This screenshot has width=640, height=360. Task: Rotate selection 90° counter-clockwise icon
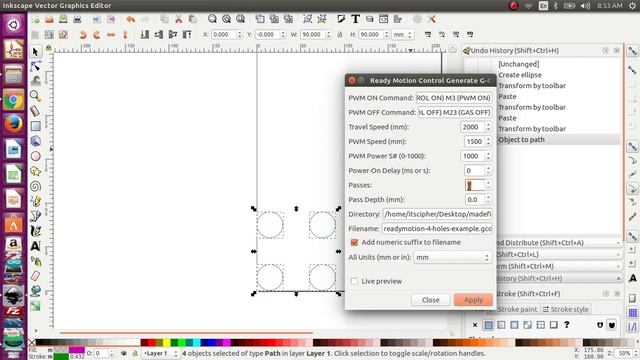(83, 35)
